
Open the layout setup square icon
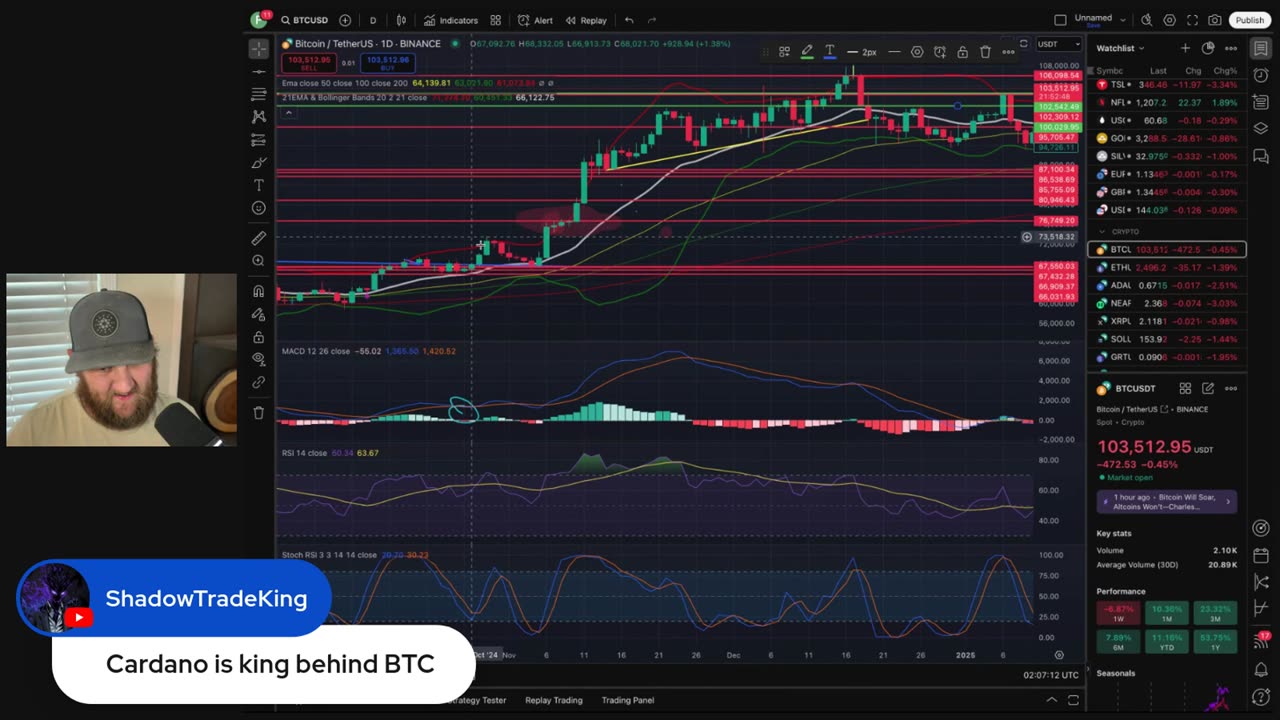pos(1060,20)
